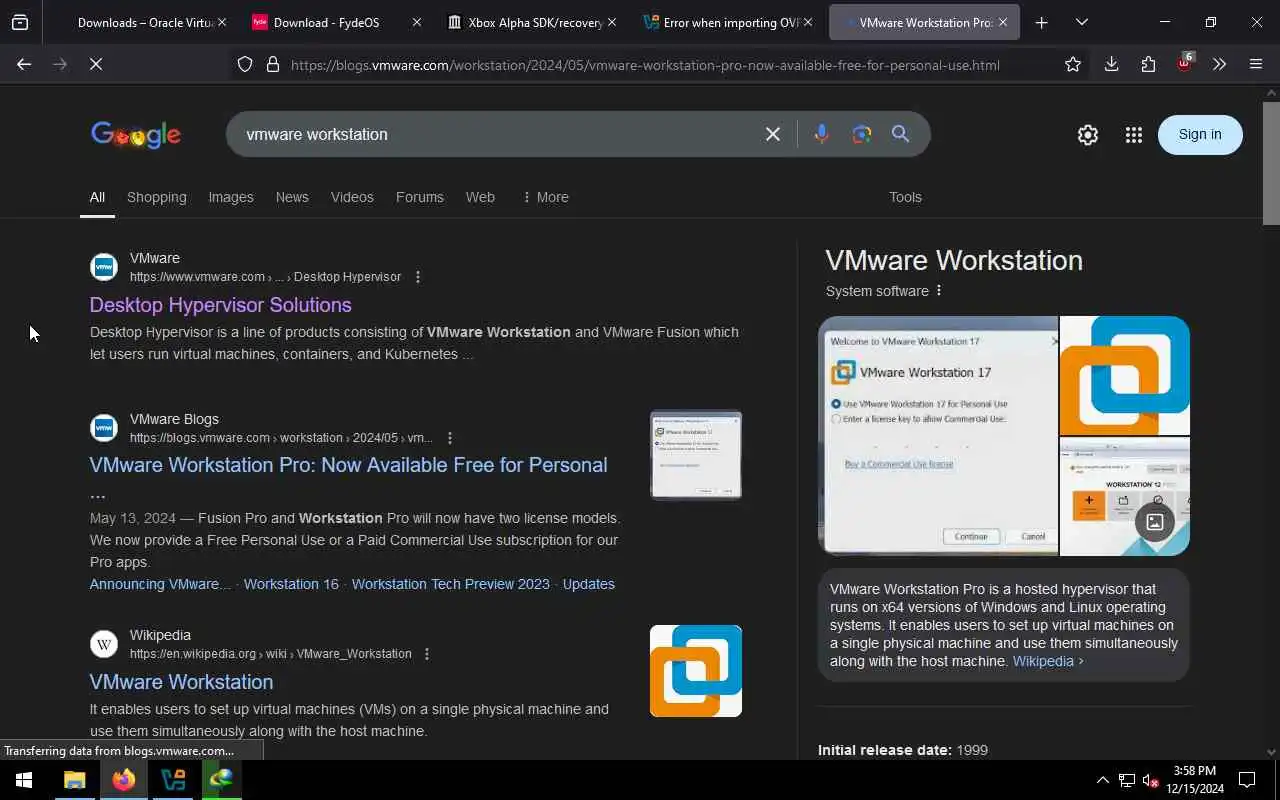This screenshot has height=800, width=1280.
Task: Expand the More filters dropdown
Action: click(x=545, y=197)
